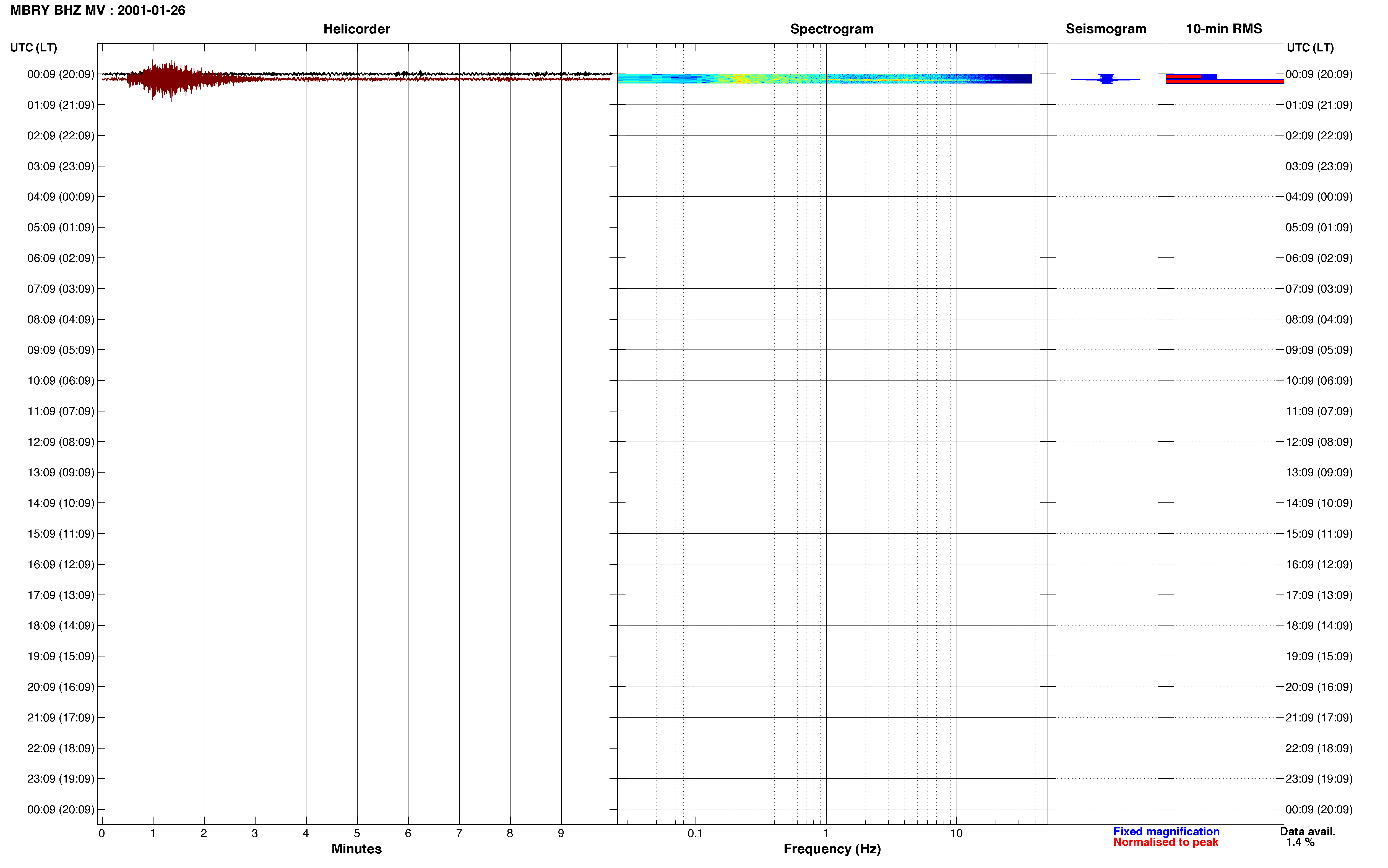Click the left time label 06:09 (02:09)

coord(60,258)
